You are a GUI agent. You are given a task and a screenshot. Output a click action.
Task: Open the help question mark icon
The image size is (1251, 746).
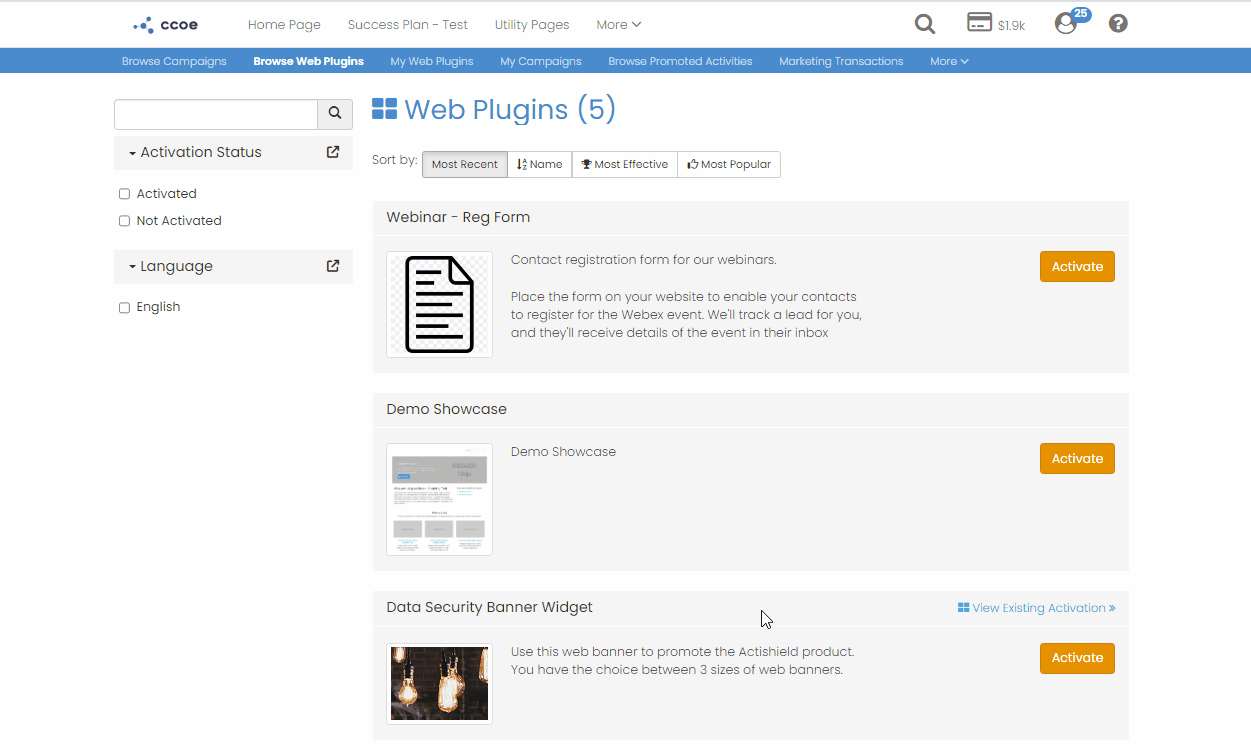tap(1117, 23)
